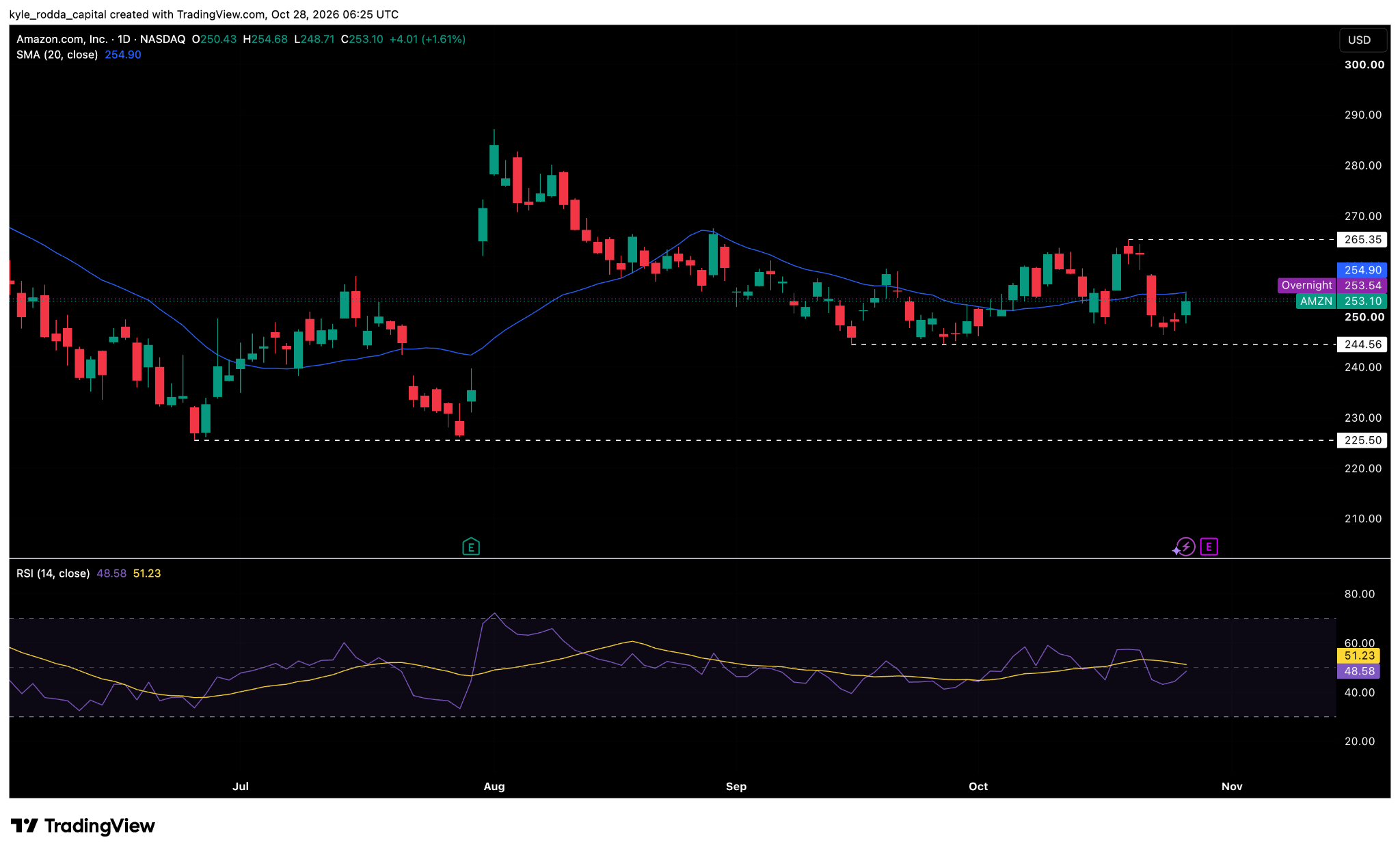Click the closing value C253.10 in header

point(362,39)
